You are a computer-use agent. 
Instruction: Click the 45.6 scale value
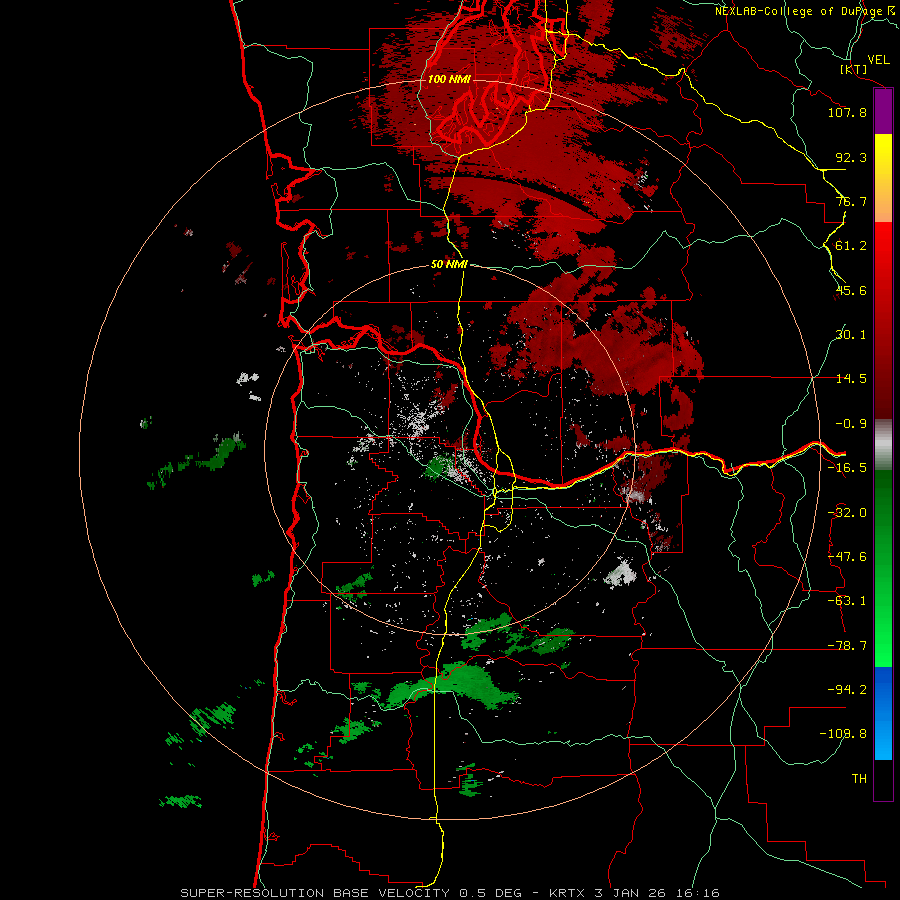851,290
